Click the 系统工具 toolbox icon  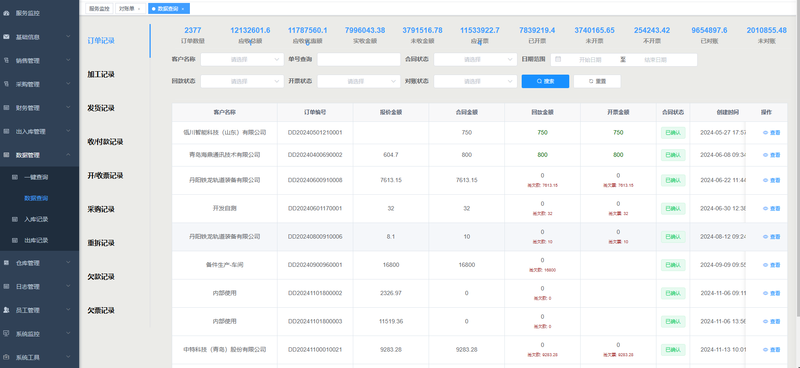pos(6,357)
